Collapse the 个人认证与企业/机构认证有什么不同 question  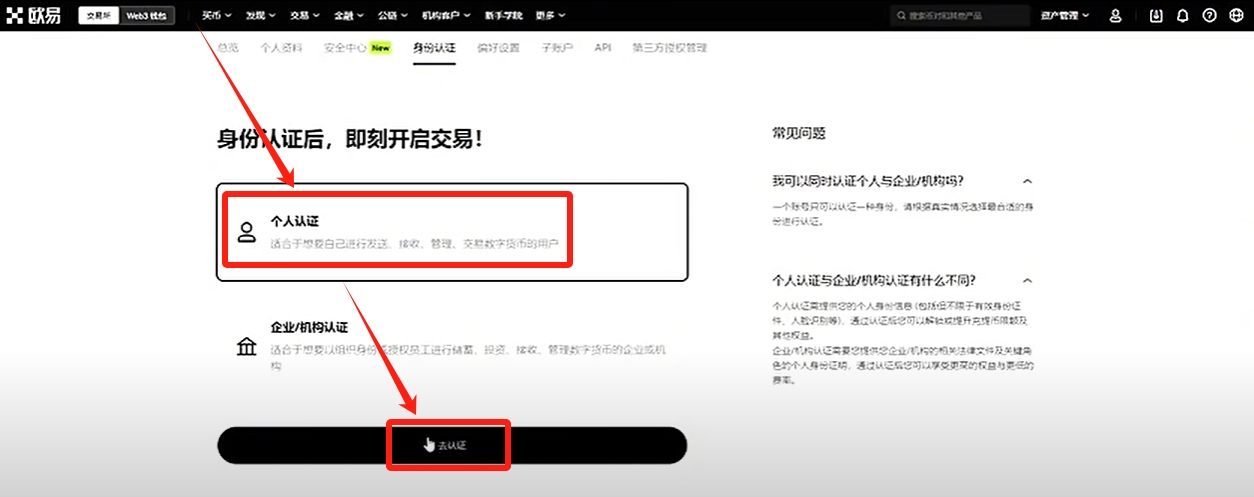pyautogui.click(x=1027, y=281)
